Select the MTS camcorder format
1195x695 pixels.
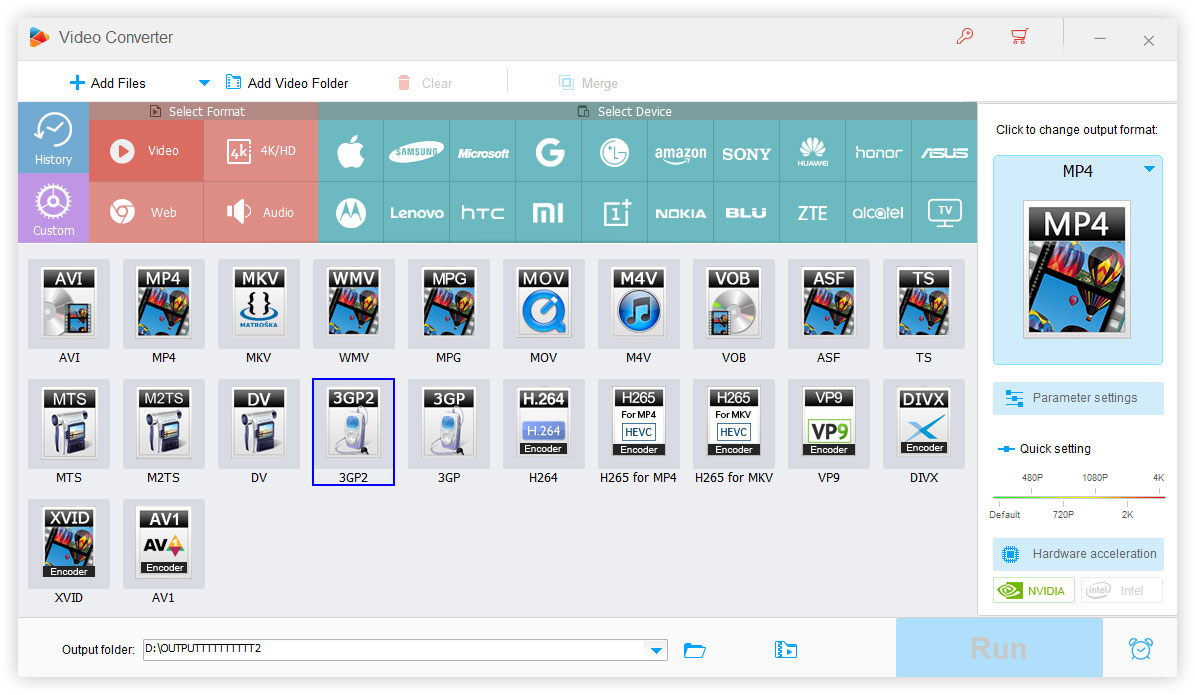click(69, 424)
